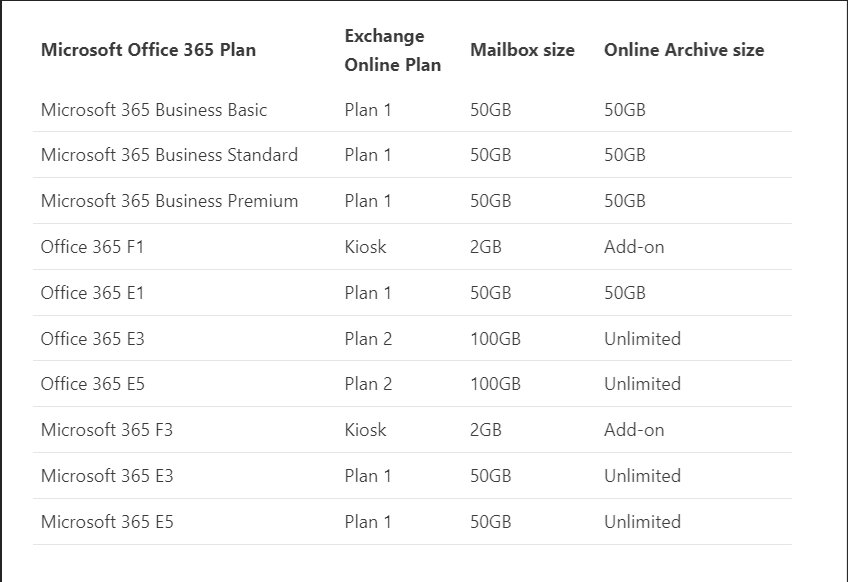Click 'Kiosk' in the Office 365 F1 row
This screenshot has width=848, height=582.
(x=365, y=247)
